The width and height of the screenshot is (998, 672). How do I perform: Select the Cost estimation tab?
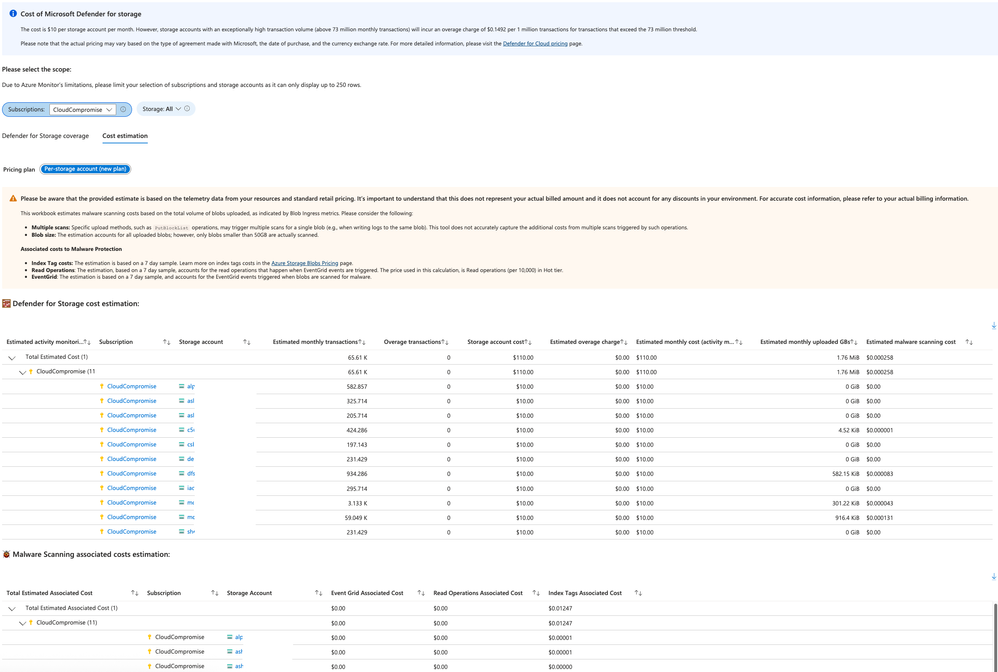point(125,136)
